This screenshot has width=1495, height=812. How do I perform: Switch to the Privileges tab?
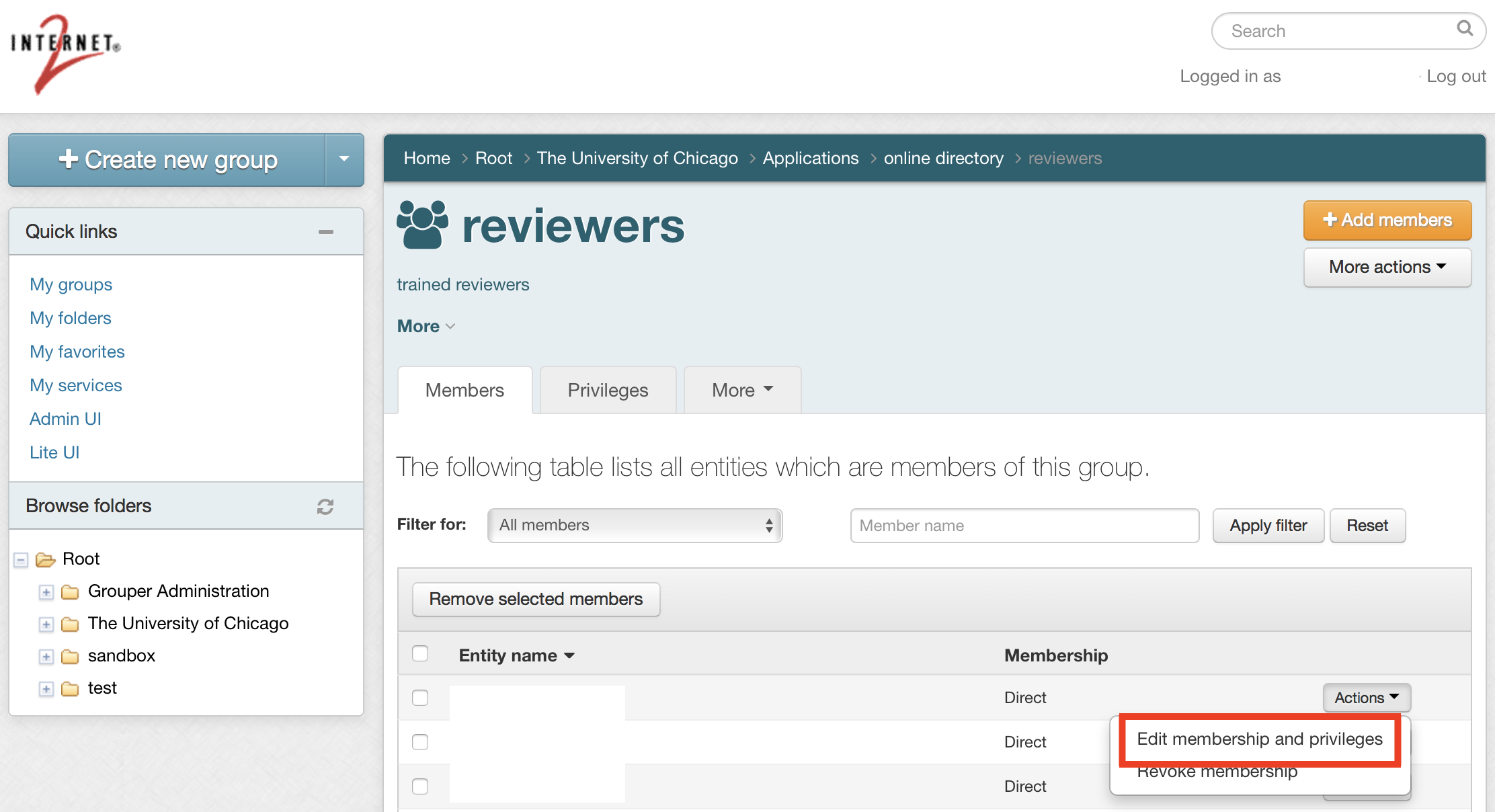pyautogui.click(x=608, y=390)
